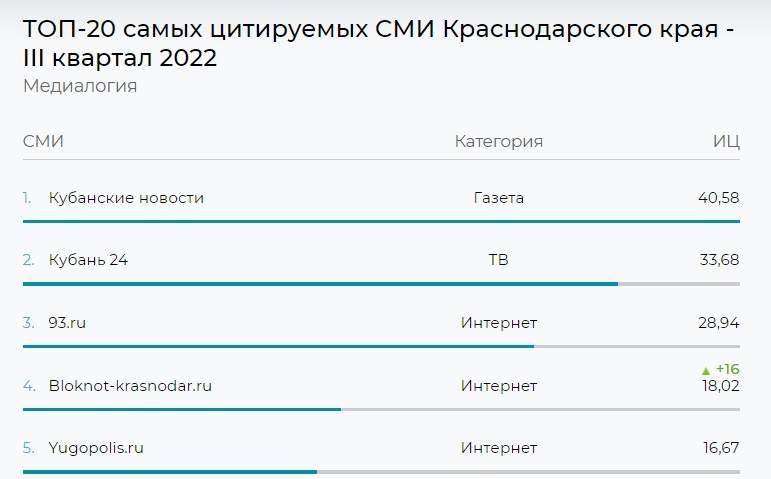The height and width of the screenshot is (479, 771).
Task: Sort by the СМИ column header
Action: pos(43,141)
